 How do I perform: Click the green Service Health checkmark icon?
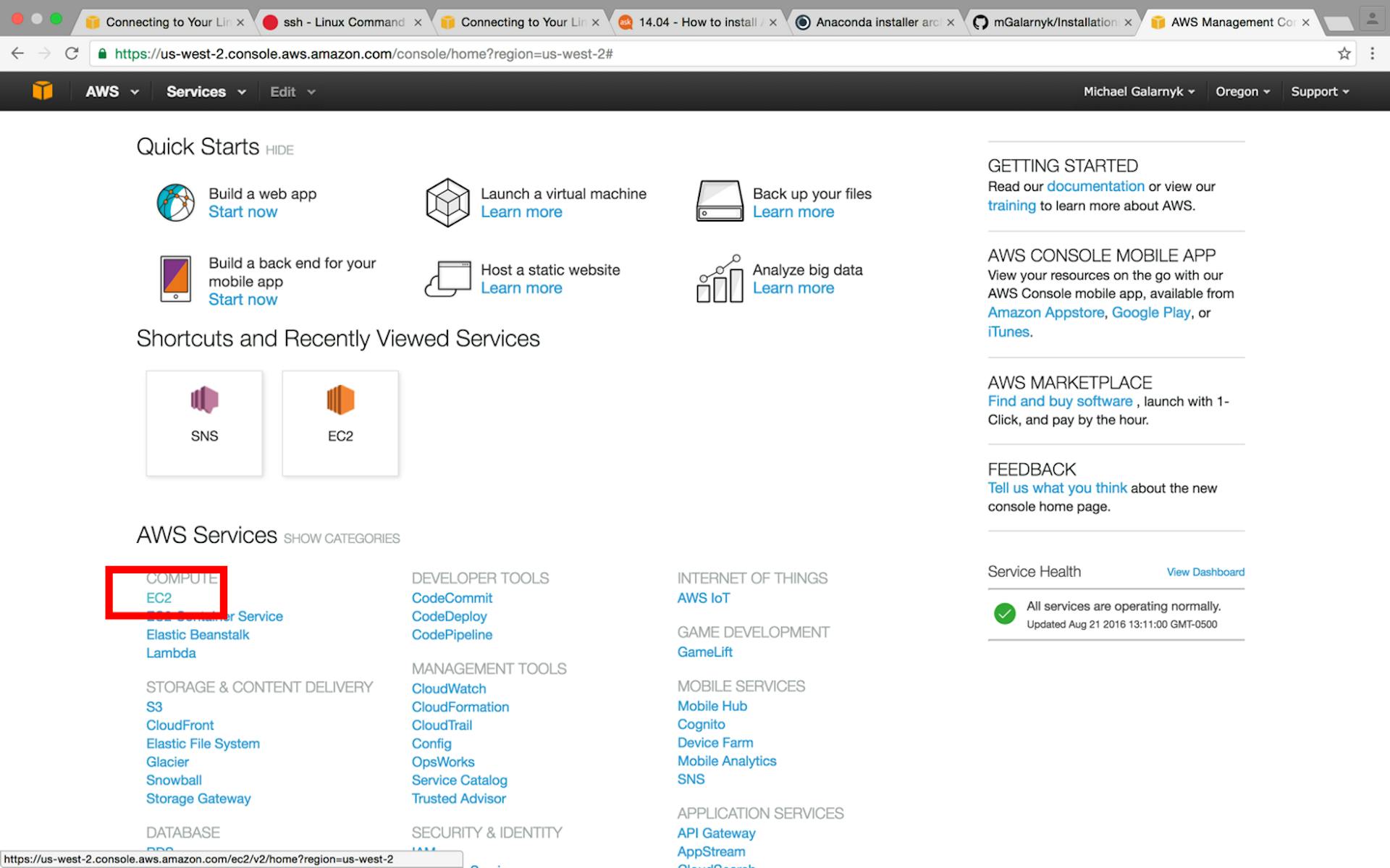(x=1005, y=613)
